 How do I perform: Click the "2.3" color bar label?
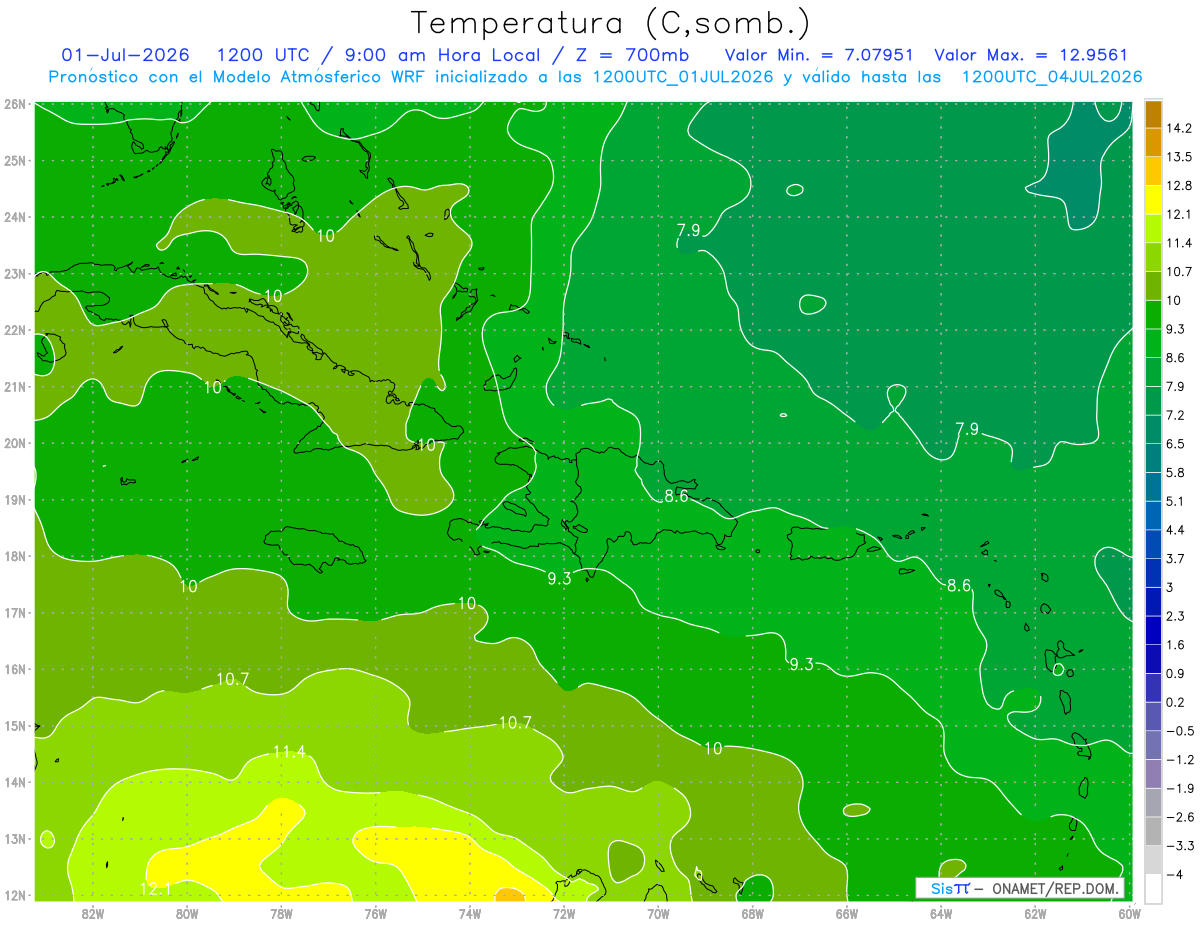click(x=1176, y=616)
